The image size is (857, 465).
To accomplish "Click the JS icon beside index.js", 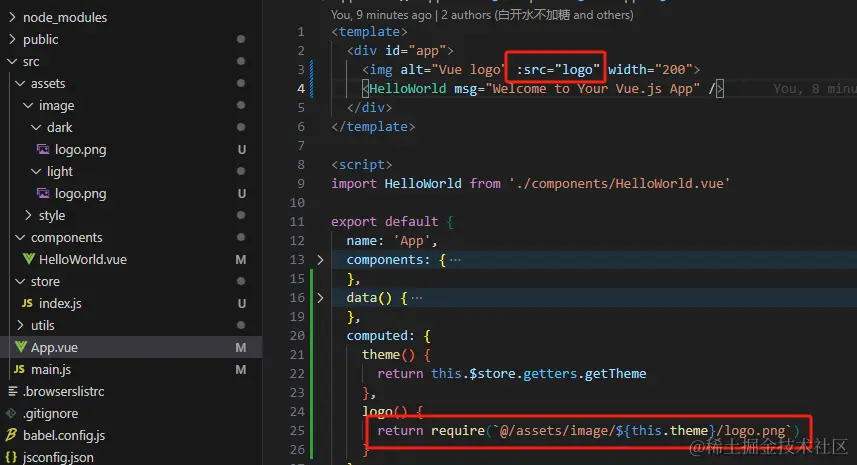I will point(27,303).
